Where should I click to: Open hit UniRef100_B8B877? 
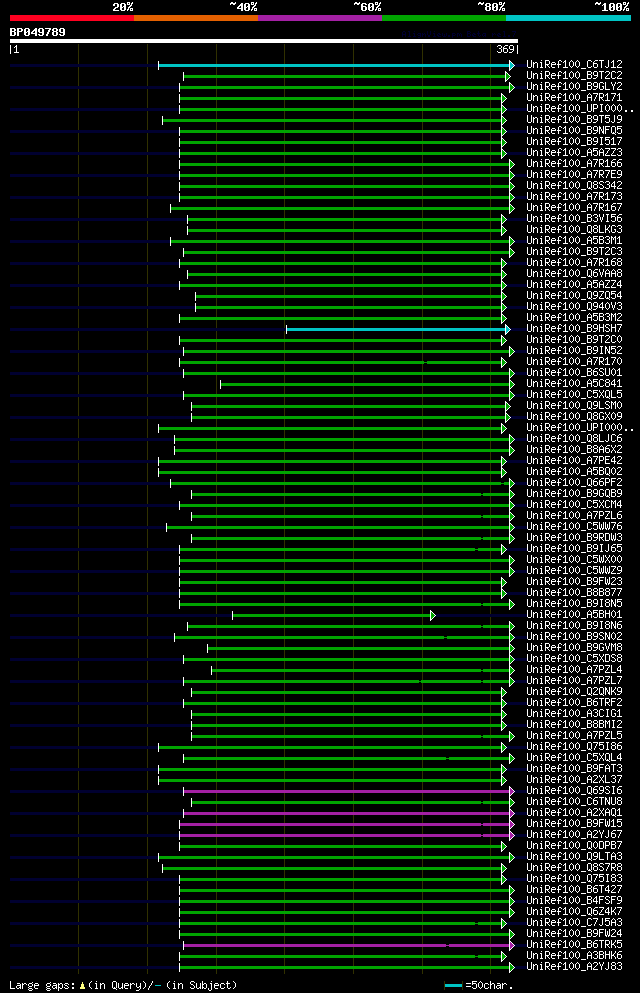[574, 593]
